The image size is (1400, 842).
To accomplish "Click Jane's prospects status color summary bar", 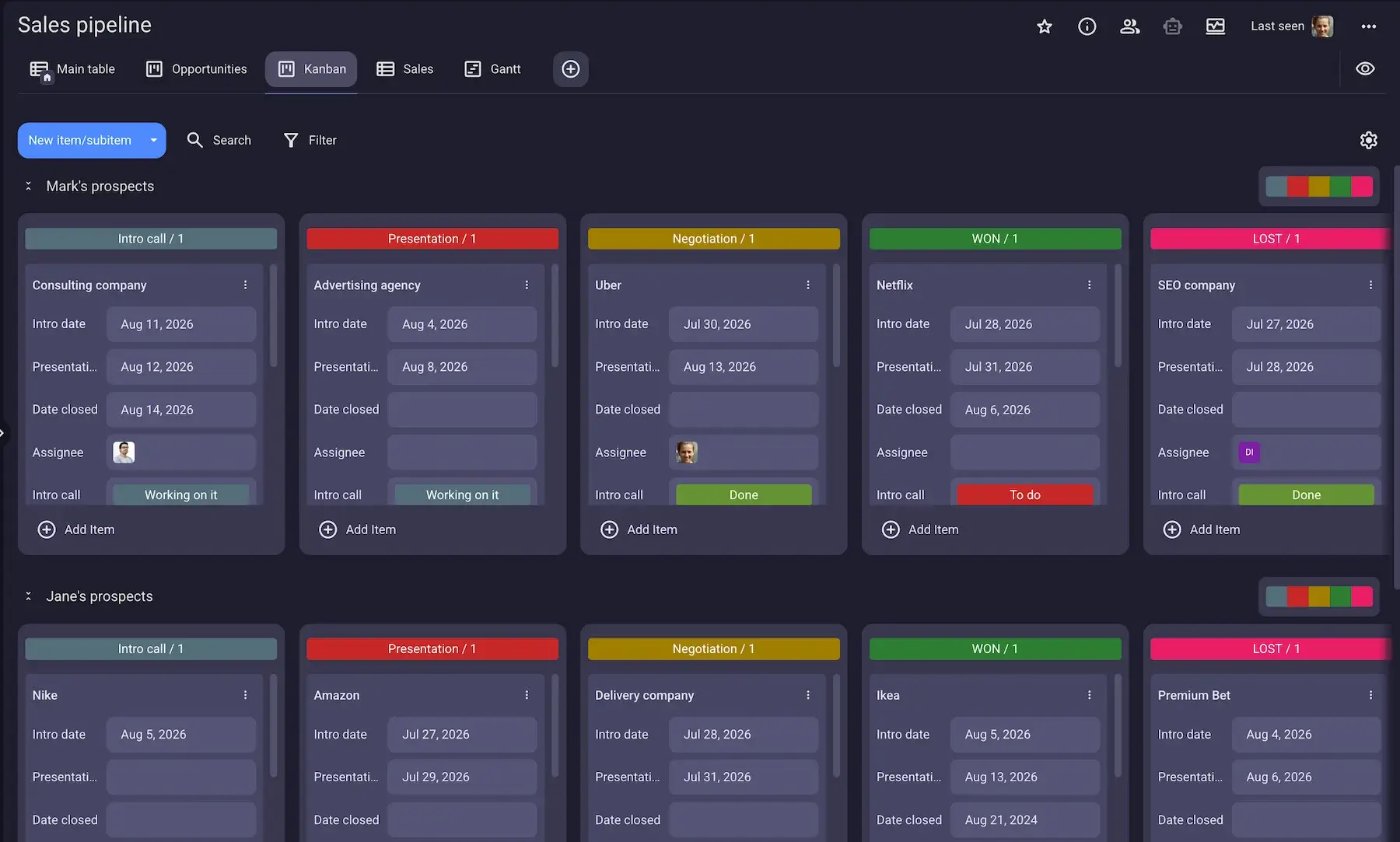I will coord(1319,596).
